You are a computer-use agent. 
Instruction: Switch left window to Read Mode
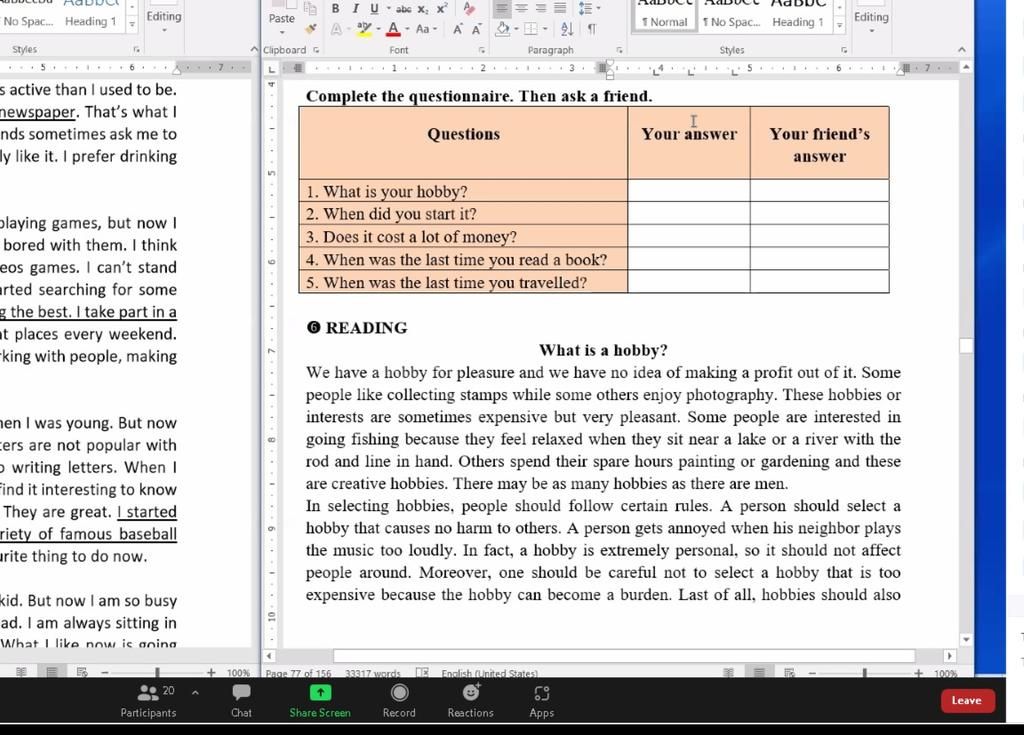pos(21,672)
